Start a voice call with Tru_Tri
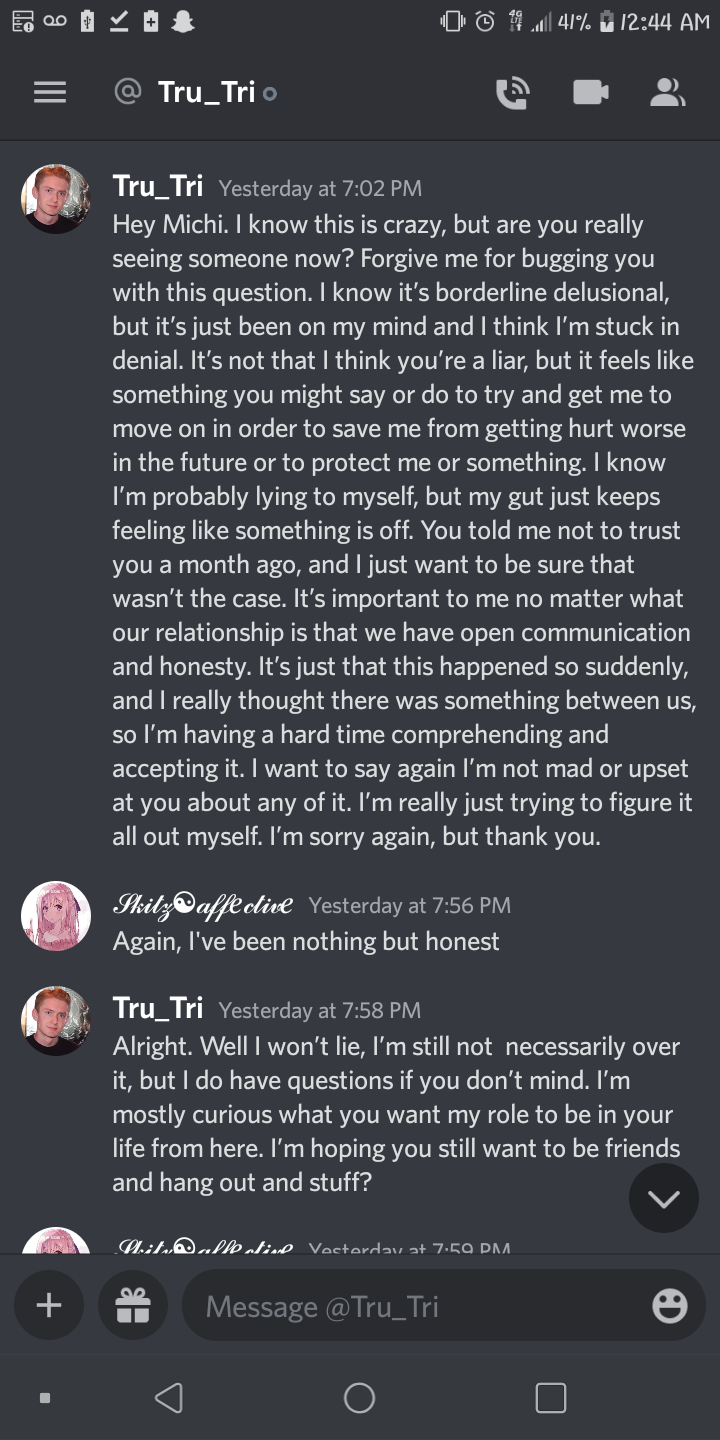The image size is (720, 1440). coord(512,93)
